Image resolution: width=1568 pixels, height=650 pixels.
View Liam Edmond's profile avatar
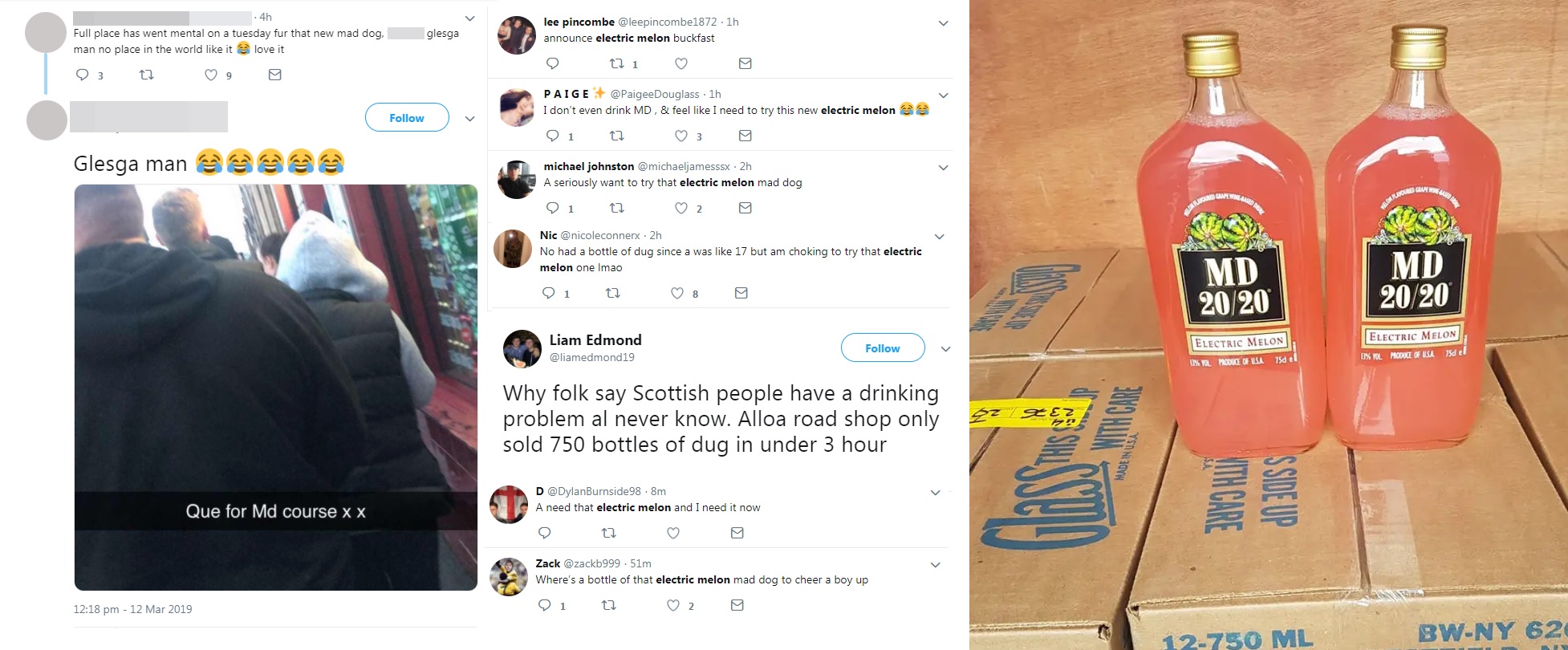point(522,349)
